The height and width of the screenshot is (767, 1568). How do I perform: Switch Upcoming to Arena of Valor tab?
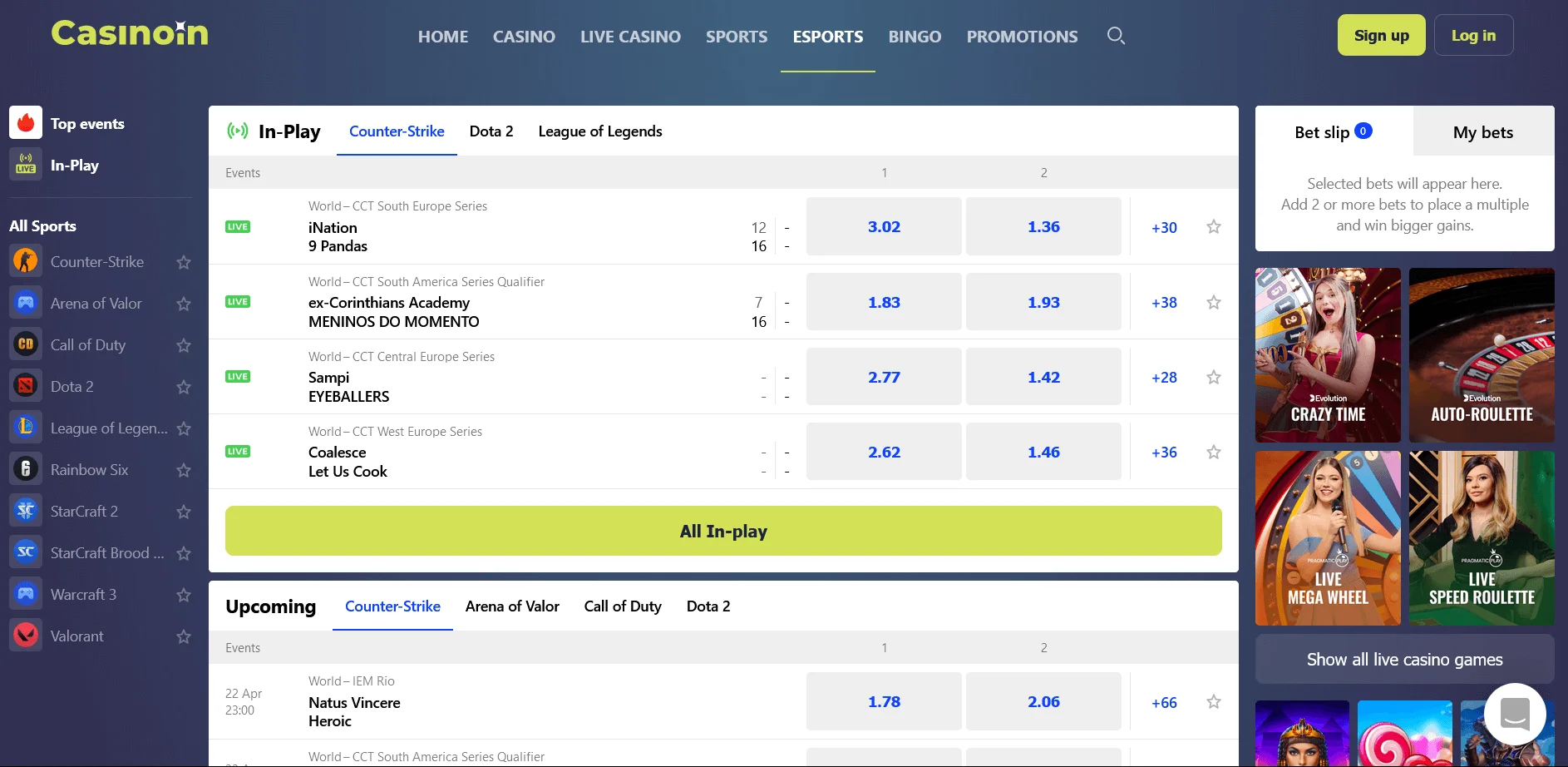512,606
